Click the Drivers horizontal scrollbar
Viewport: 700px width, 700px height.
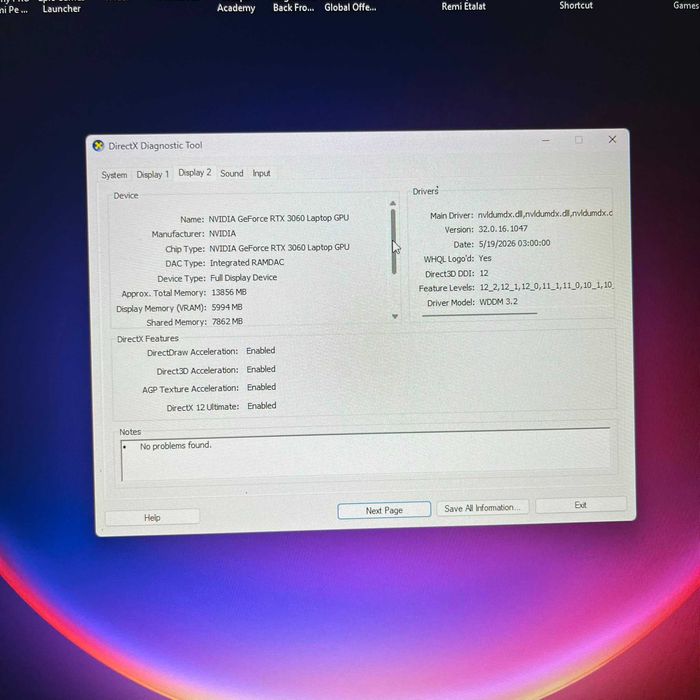(x=479, y=314)
